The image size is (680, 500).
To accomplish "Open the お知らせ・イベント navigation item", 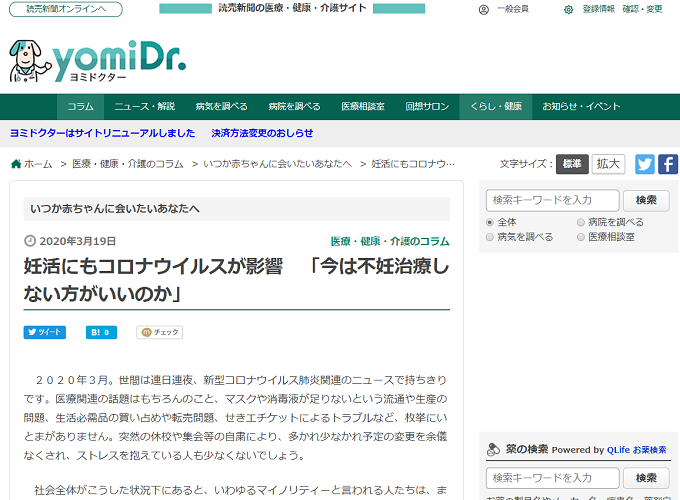I will [x=581, y=107].
